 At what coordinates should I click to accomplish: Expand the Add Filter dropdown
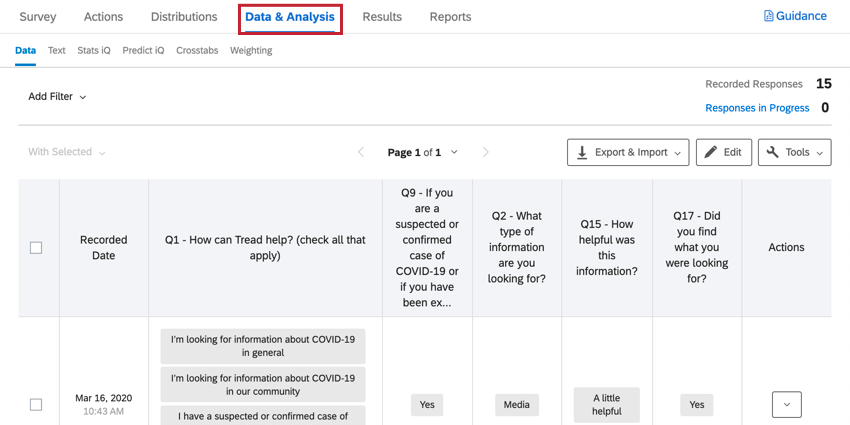[58, 97]
